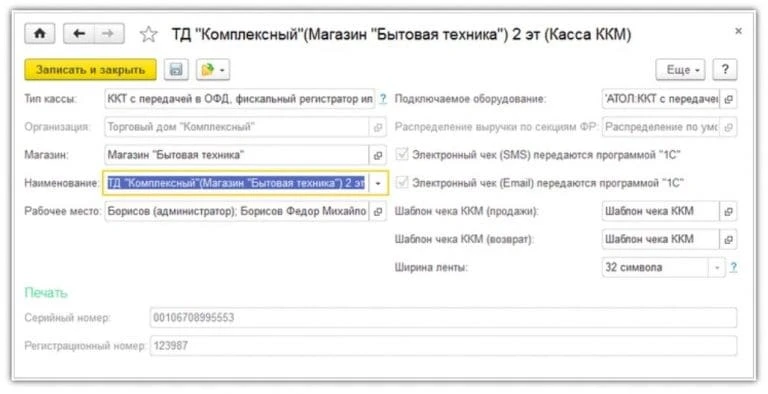Open the Еще menu
Screen dimensions: 768x394
click(680, 70)
